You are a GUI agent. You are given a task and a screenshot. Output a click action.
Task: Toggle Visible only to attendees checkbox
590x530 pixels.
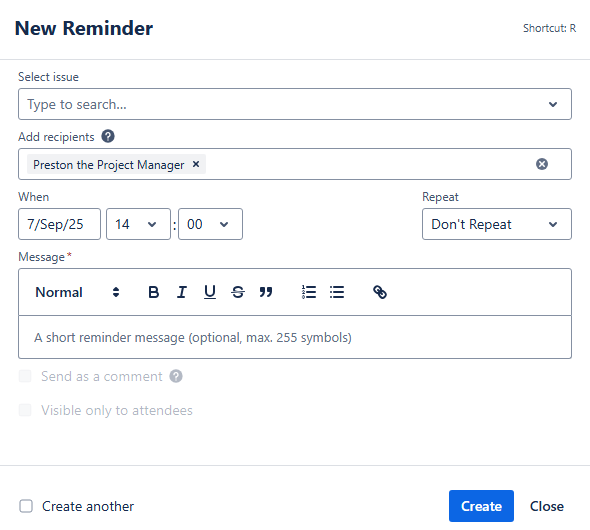(25, 410)
